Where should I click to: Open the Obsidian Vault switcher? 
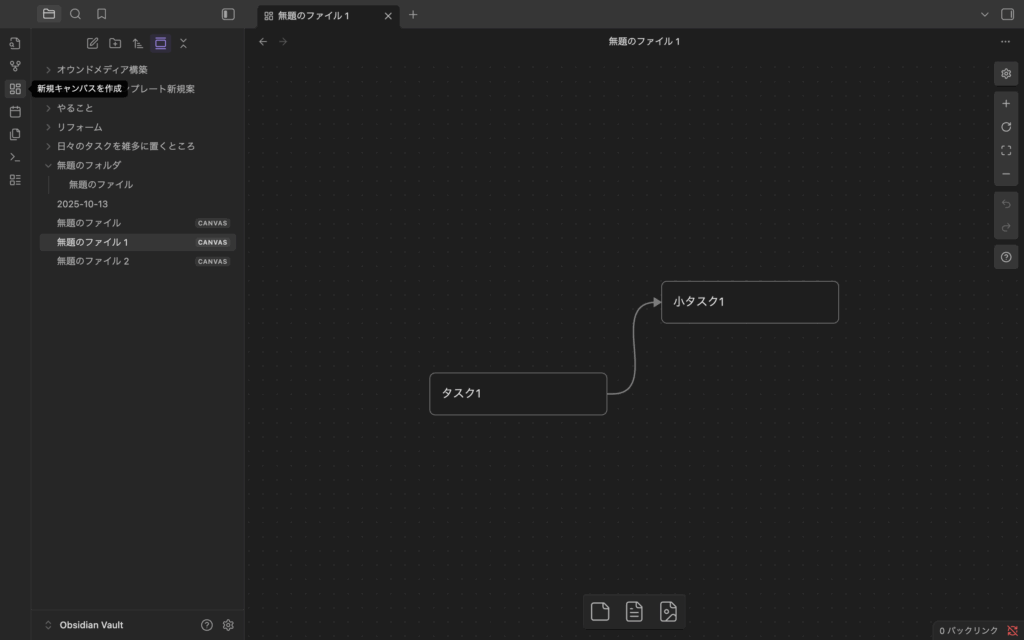pyautogui.click(x=90, y=625)
